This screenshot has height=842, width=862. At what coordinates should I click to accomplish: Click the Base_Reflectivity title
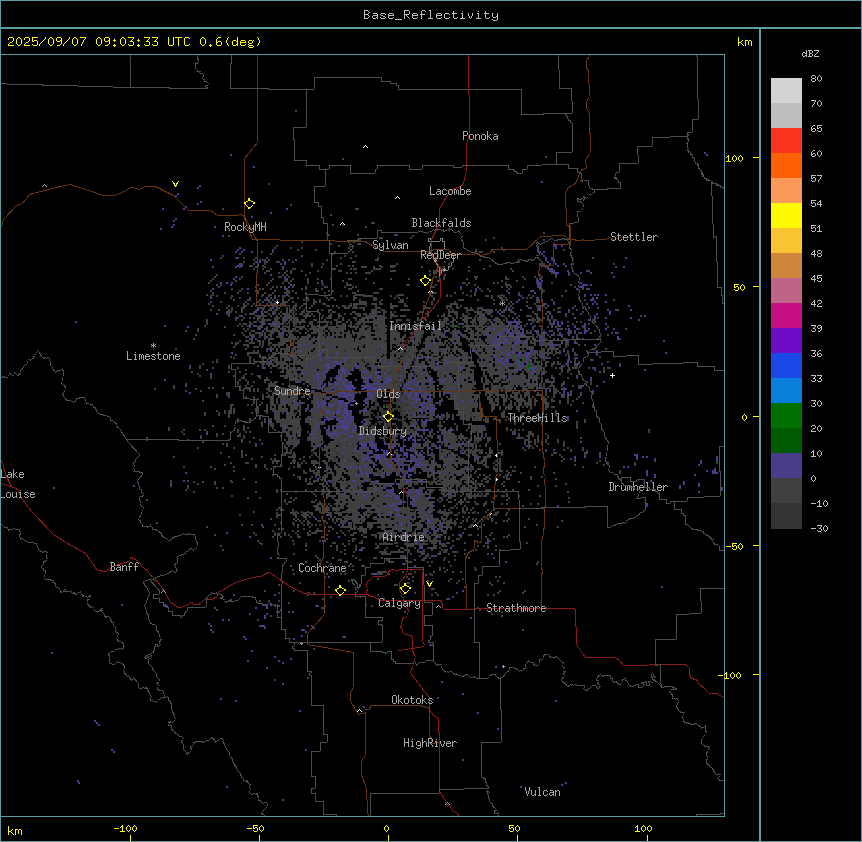click(431, 15)
